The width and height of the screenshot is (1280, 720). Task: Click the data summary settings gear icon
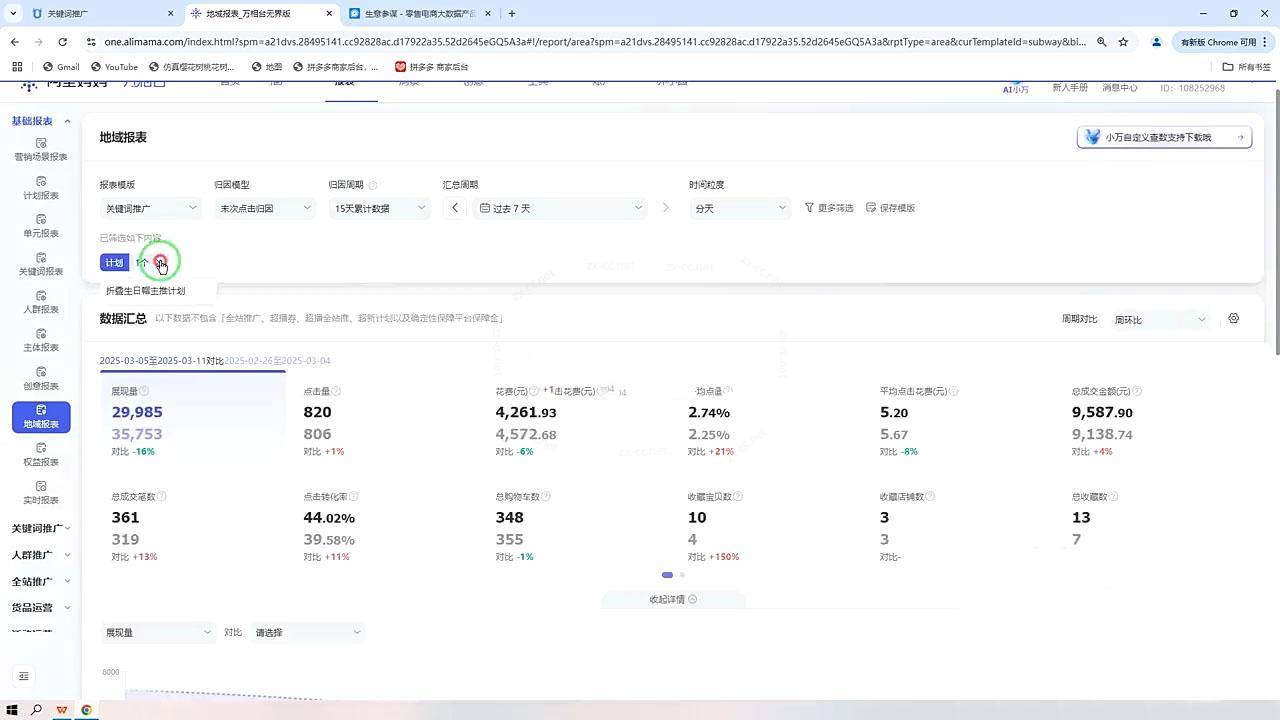click(x=1233, y=319)
